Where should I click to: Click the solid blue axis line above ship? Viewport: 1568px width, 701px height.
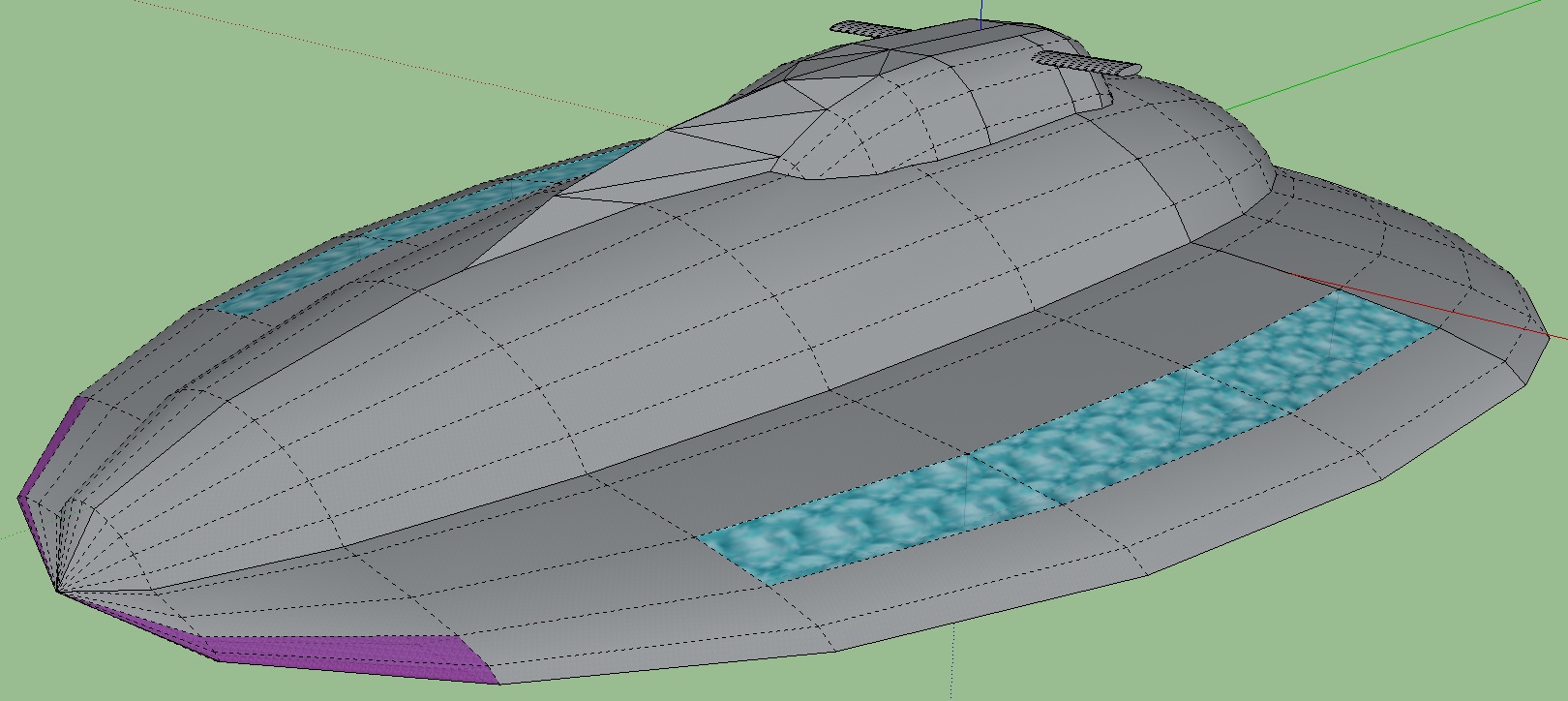coord(981,12)
